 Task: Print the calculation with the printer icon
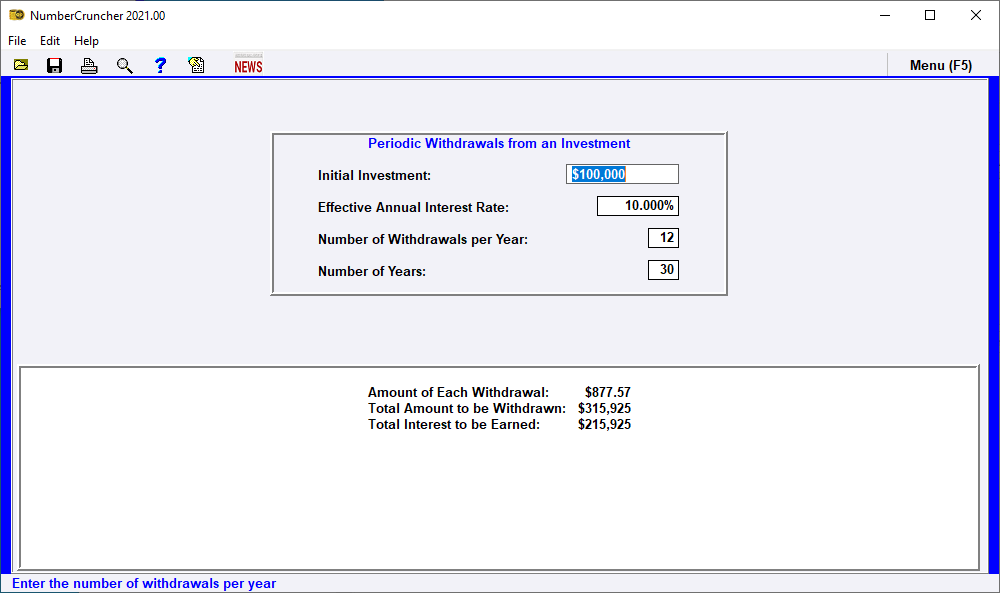(x=89, y=65)
